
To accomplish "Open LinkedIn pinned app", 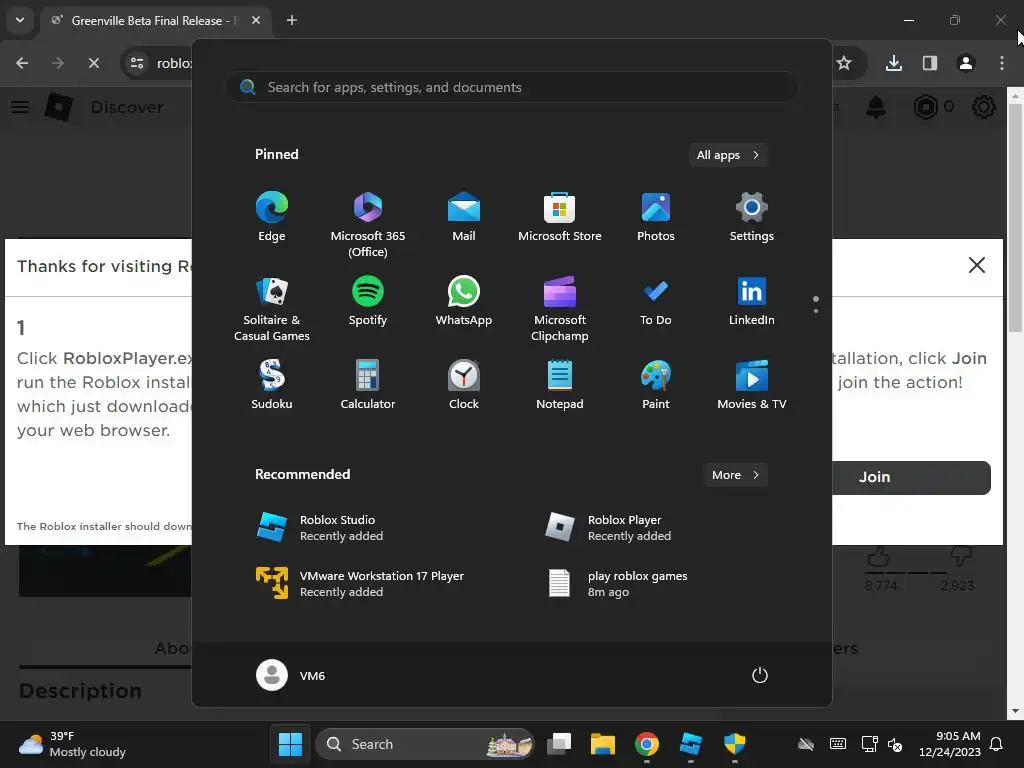I will click(x=752, y=301).
